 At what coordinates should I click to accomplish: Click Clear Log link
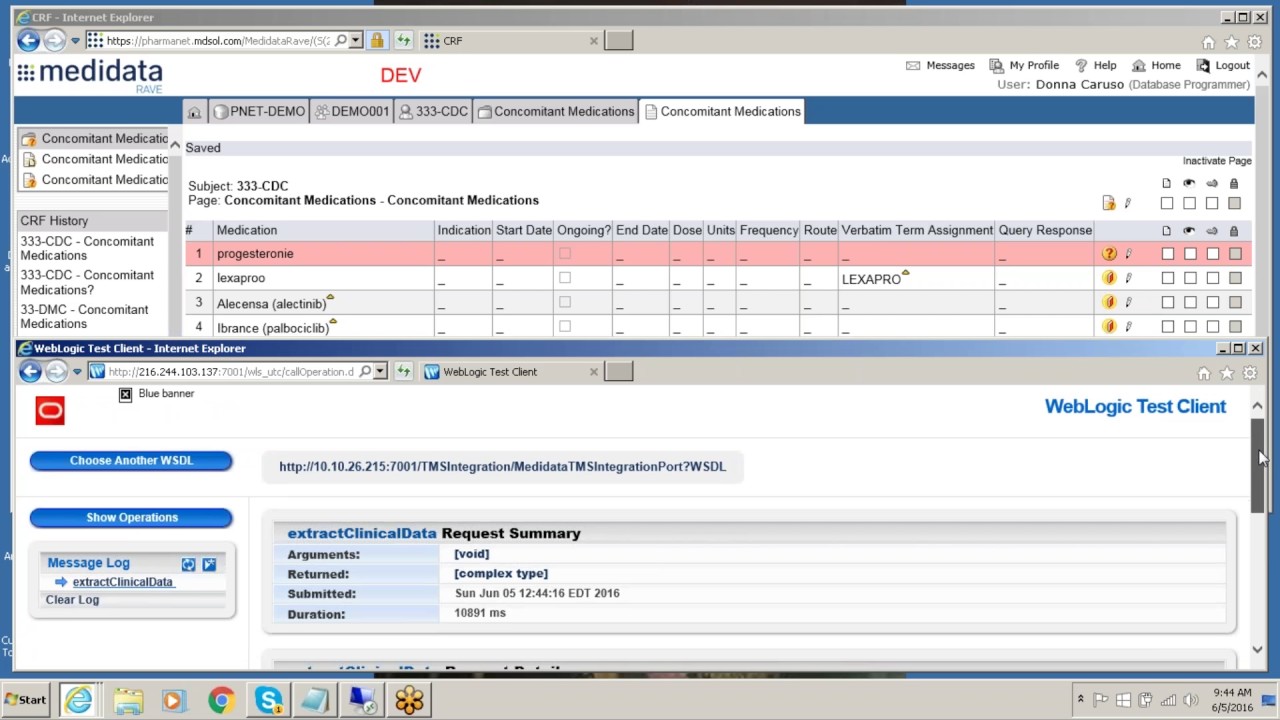coord(72,600)
